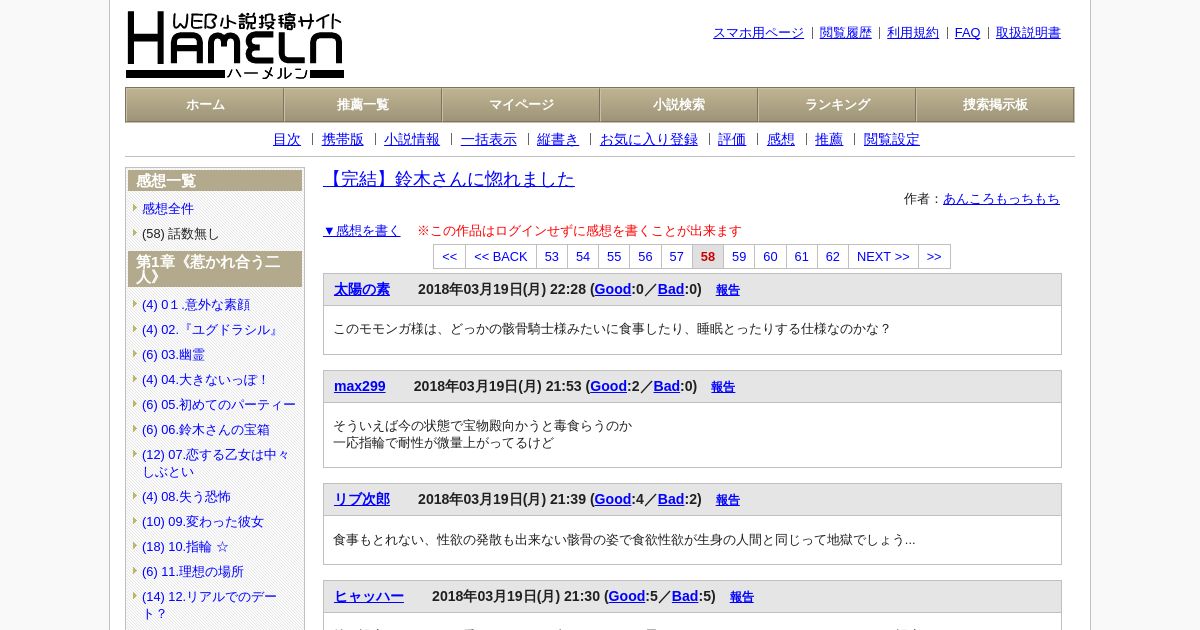Open user ヒャッハー's profile

coord(369,596)
